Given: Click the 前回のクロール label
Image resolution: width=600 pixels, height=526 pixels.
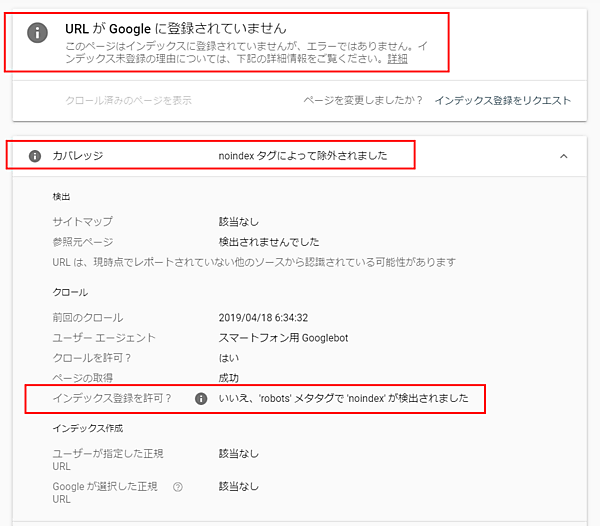Looking at the screenshot, I should (x=88, y=318).
